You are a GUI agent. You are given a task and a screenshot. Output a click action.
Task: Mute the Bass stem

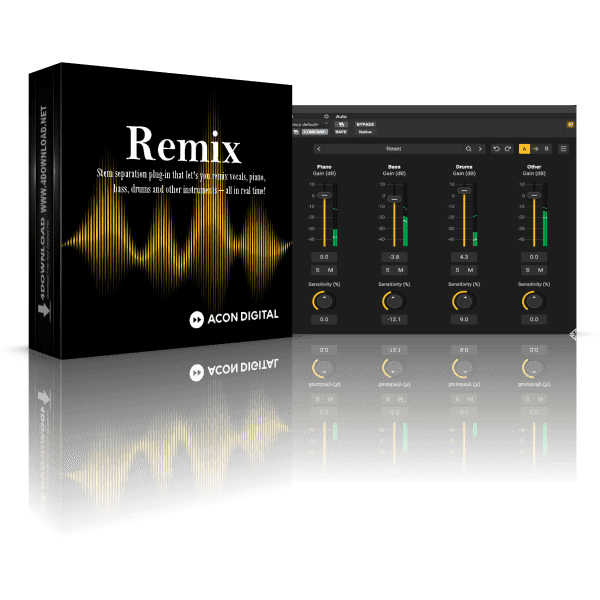pyautogui.click(x=401, y=270)
